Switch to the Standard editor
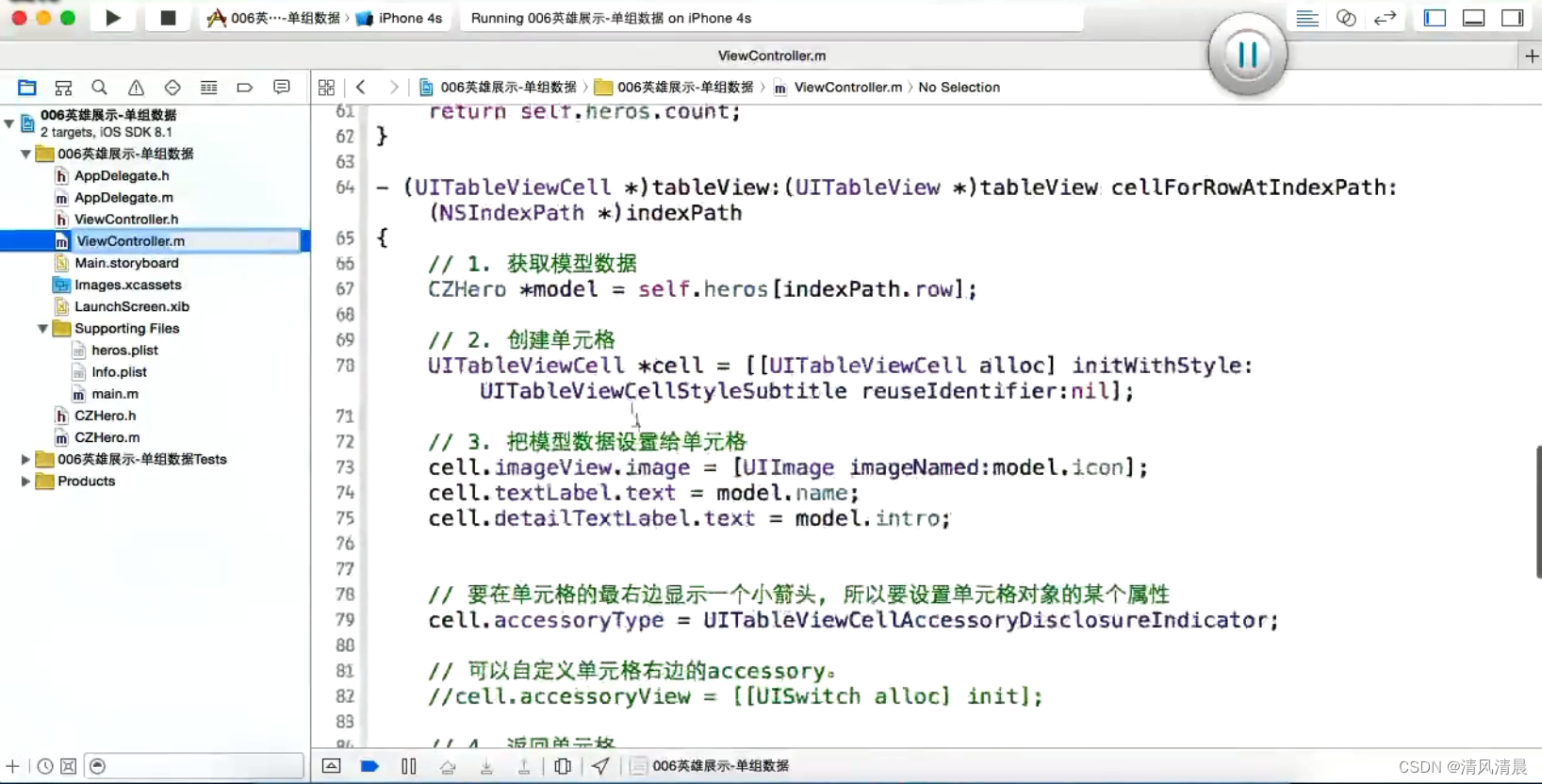Image resolution: width=1542 pixels, height=784 pixels. point(1307,18)
